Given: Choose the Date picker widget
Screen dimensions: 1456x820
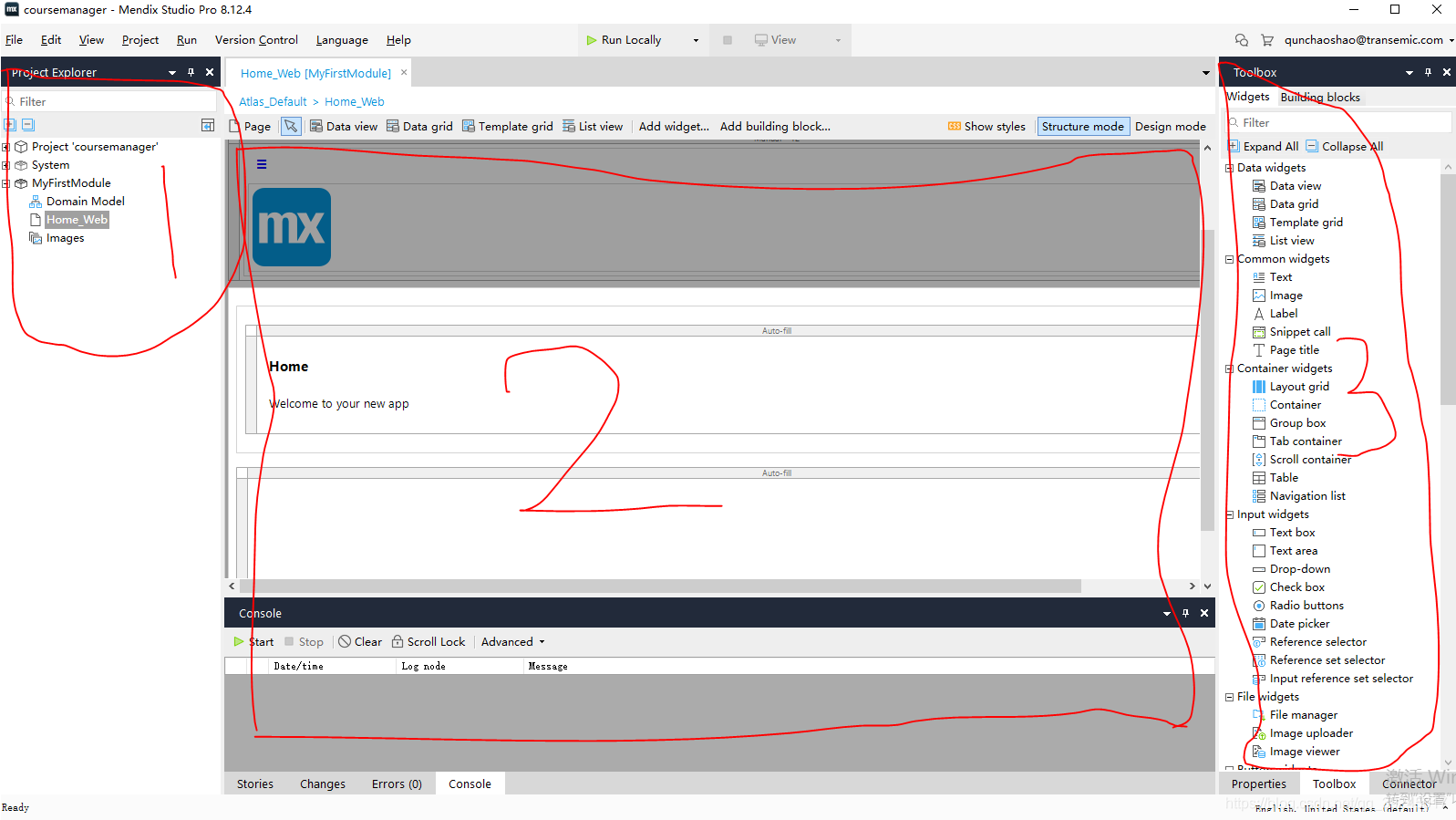Looking at the screenshot, I should (x=1298, y=624).
